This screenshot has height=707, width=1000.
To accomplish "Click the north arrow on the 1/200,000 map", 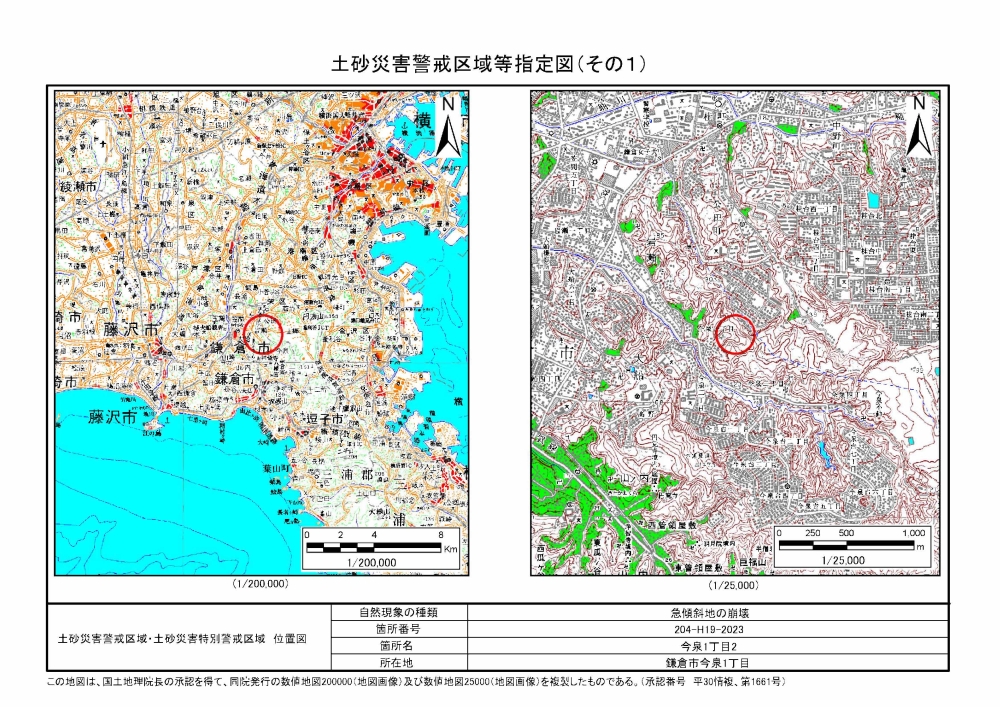I will tap(450, 125).
